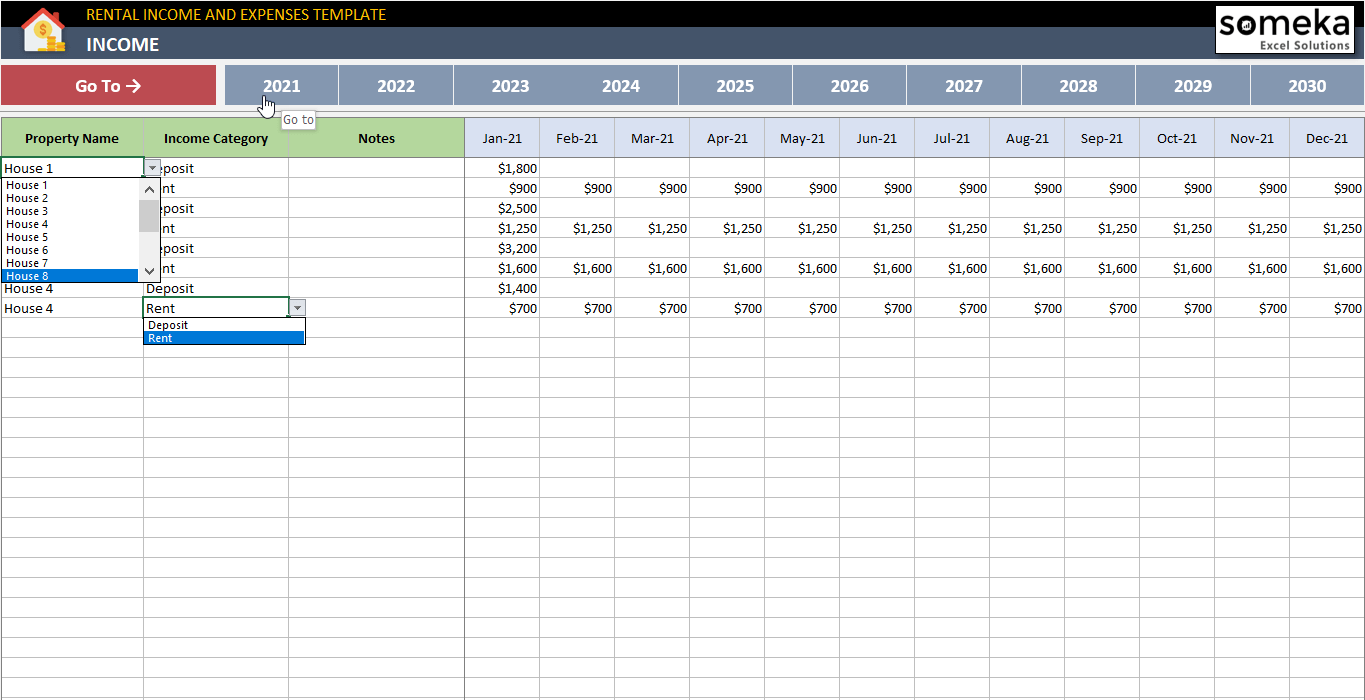Select the Go To navigation button
This screenshot has height=700, width=1365.
tap(109, 86)
